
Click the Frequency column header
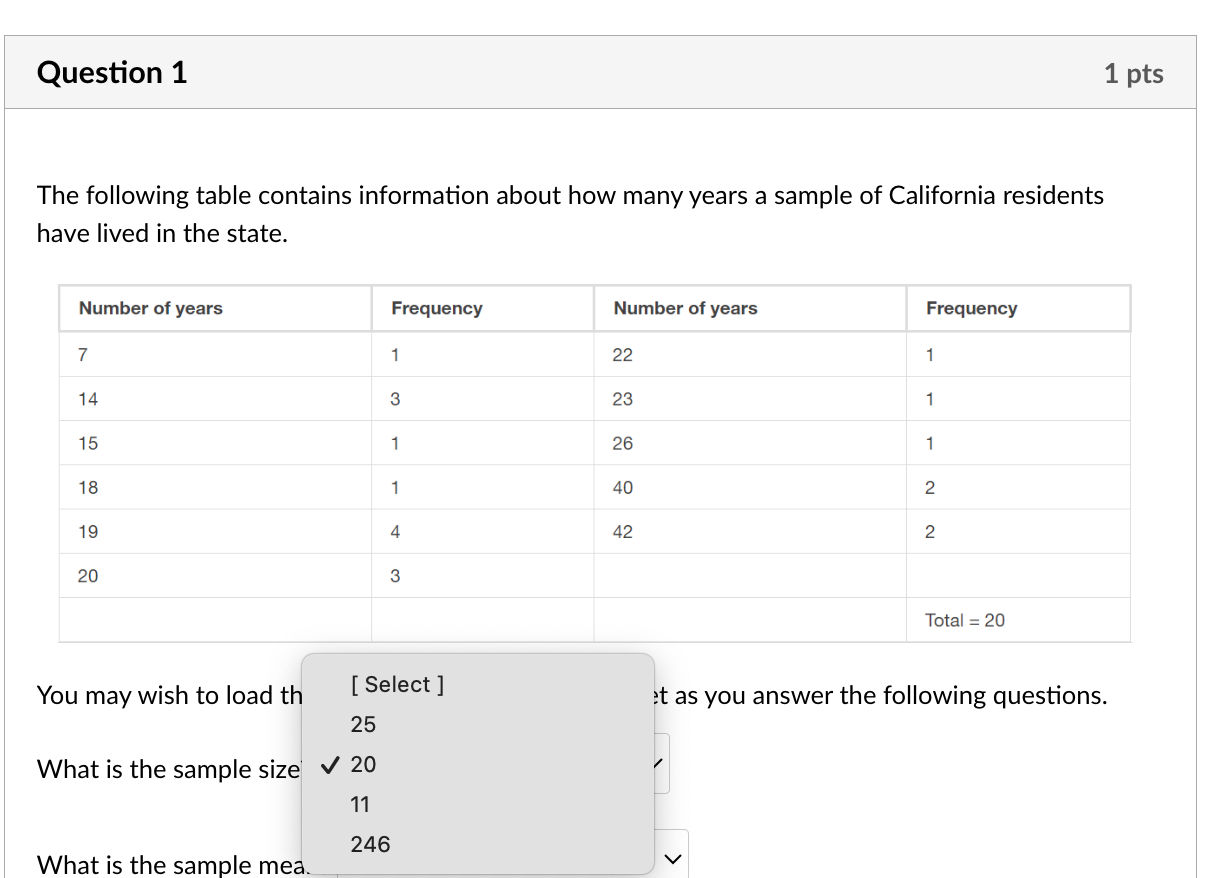436,308
